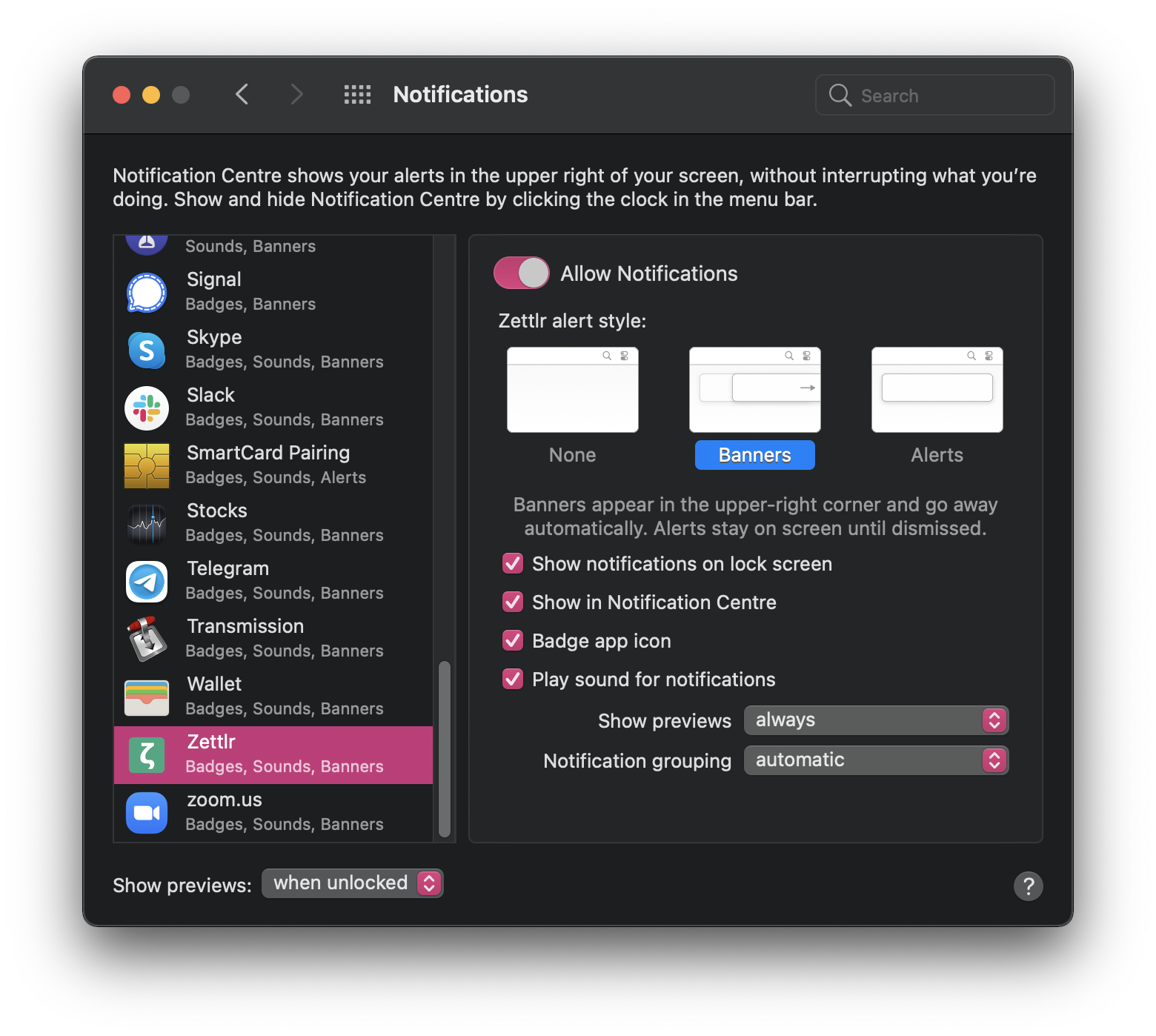Click the zoom.us camera icon

click(147, 813)
